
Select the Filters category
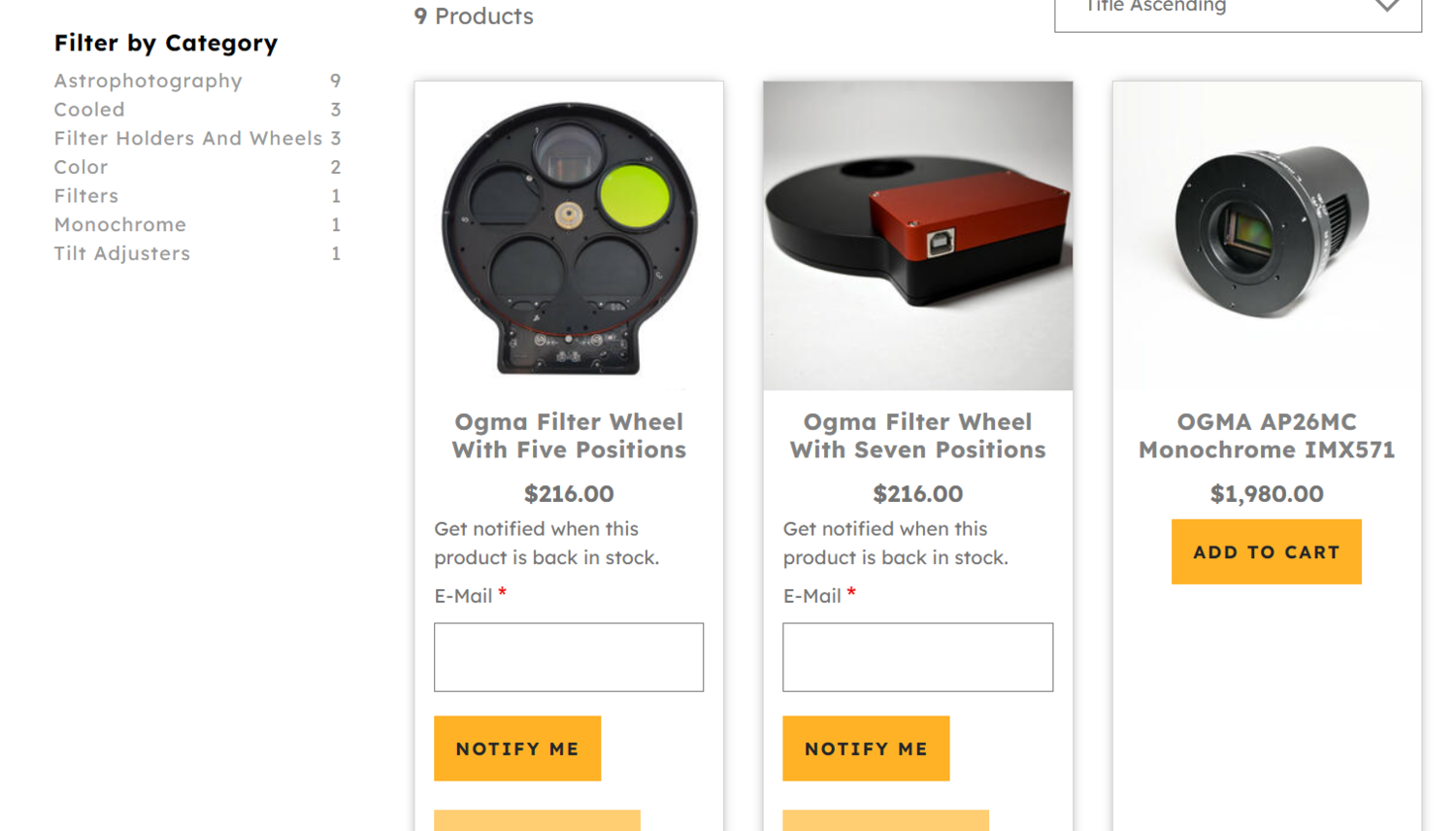pos(86,196)
